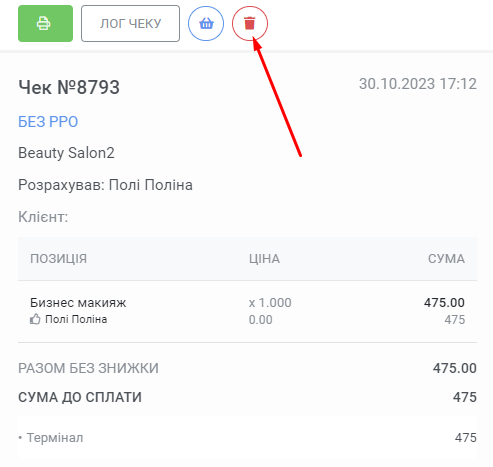
Task: Click the Beauty Salon2 name
Action: tap(66, 153)
